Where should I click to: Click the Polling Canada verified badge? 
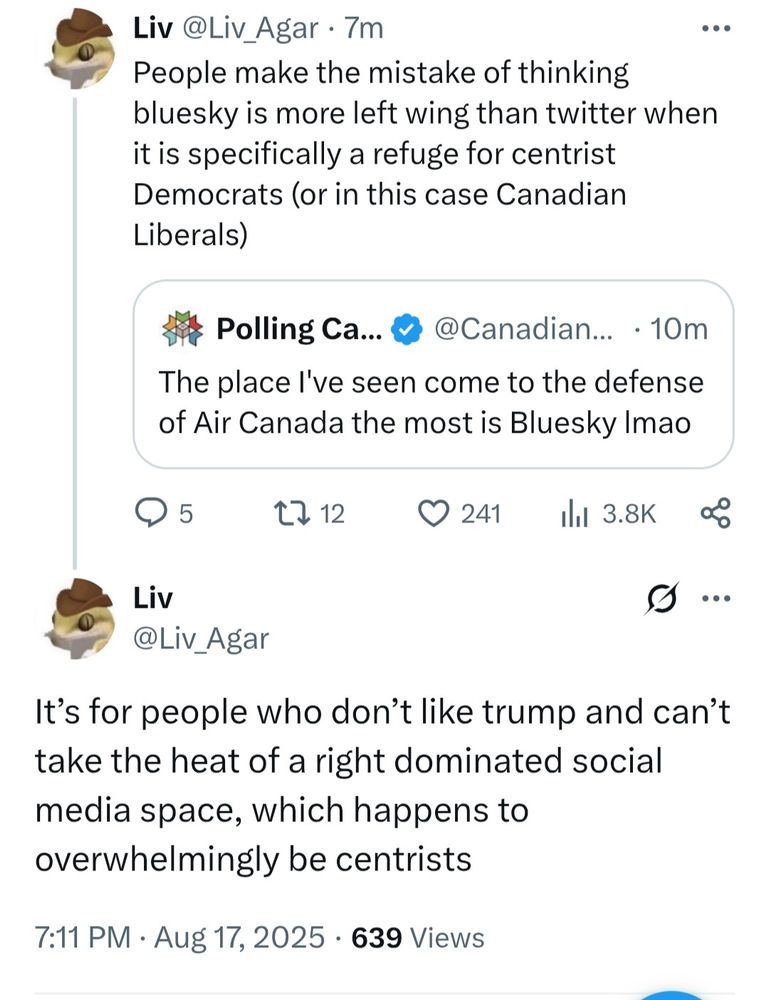point(404,328)
